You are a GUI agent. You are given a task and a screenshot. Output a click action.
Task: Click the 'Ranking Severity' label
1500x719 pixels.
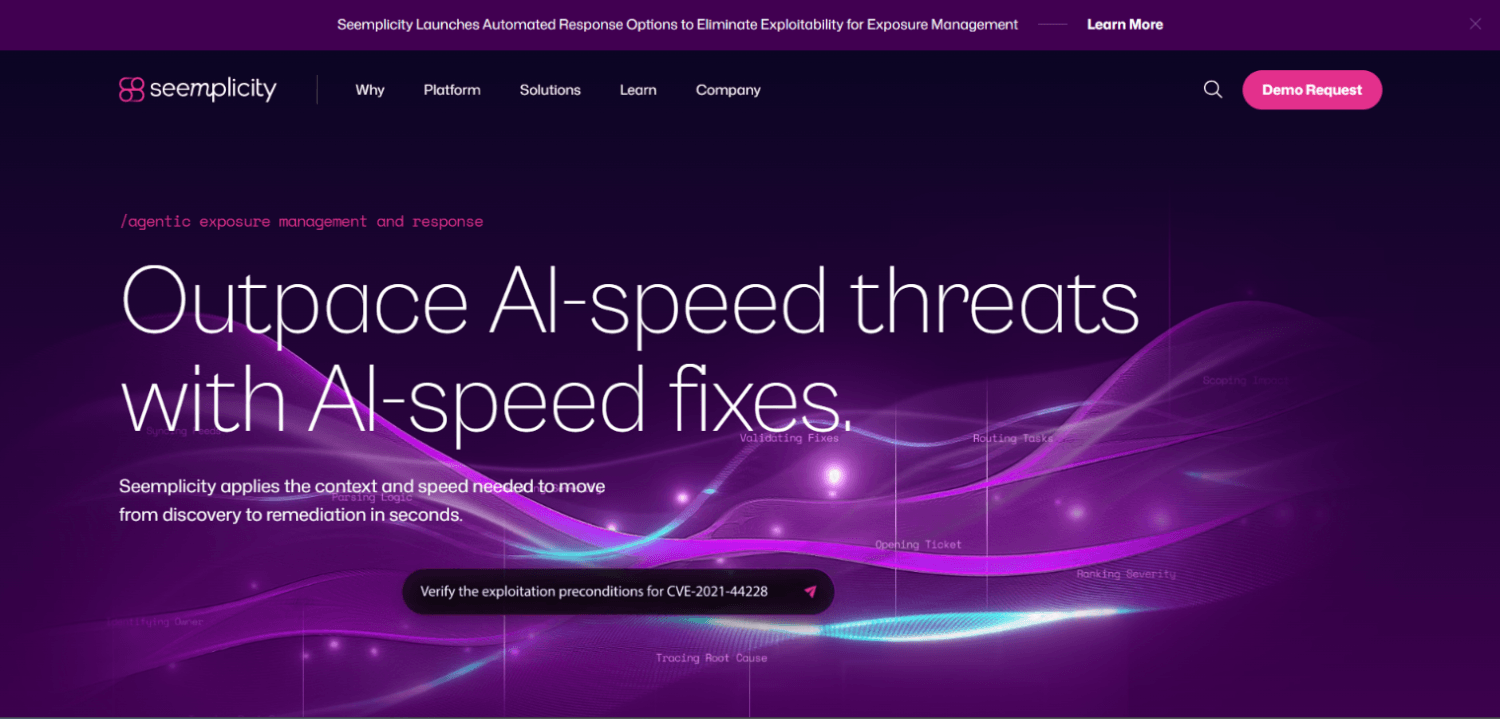coord(1126,574)
